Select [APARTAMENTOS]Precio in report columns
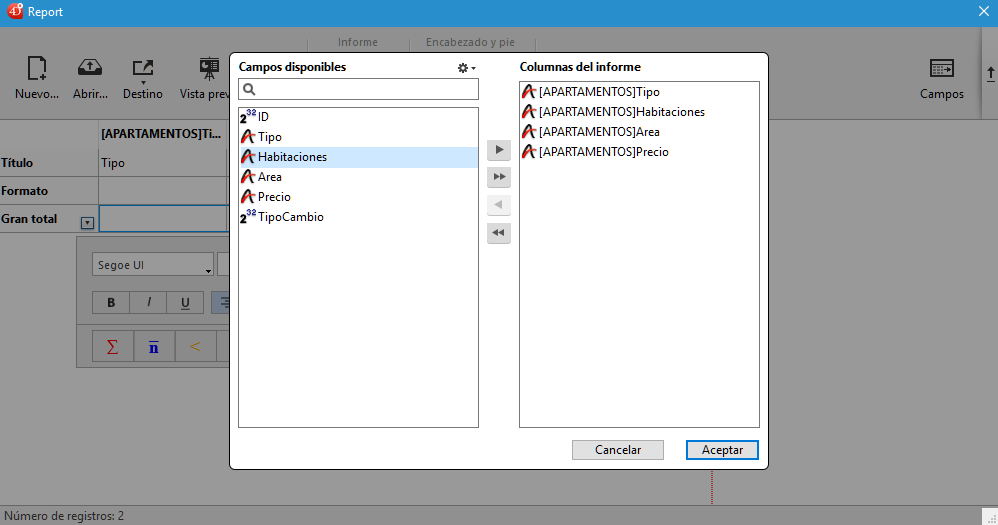 pos(603,152)
